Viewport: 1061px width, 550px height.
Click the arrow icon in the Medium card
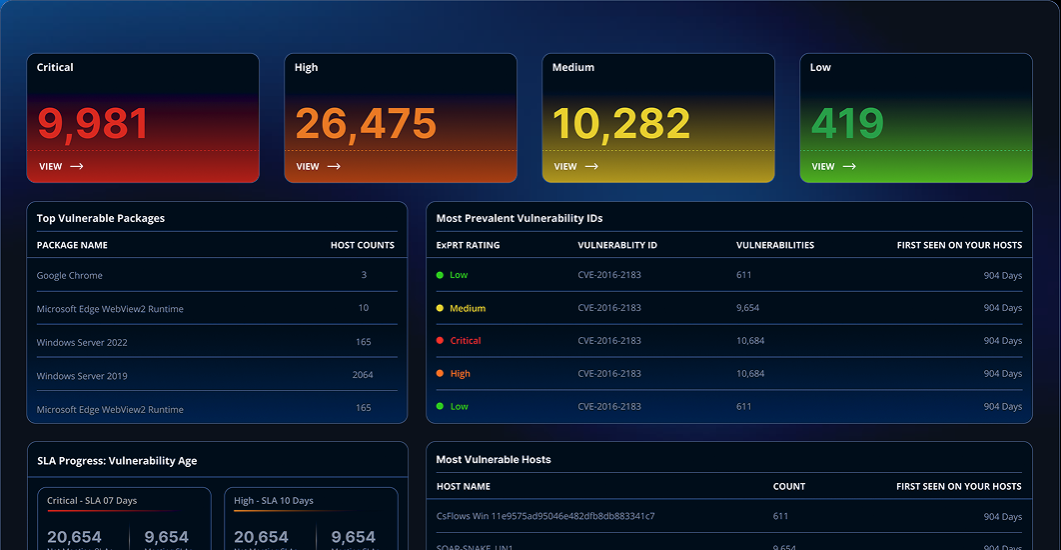[x=592, y=167]
